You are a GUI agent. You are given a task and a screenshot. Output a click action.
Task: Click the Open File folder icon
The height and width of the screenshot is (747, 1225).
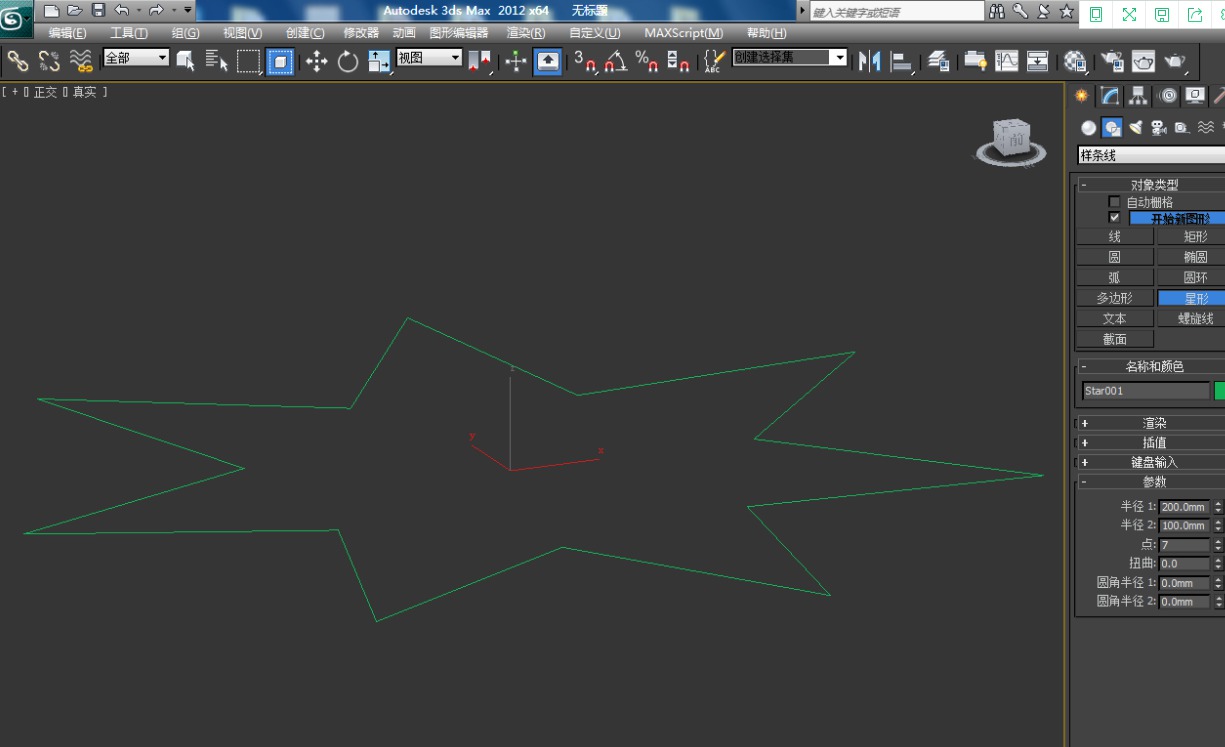coord(74,10)
